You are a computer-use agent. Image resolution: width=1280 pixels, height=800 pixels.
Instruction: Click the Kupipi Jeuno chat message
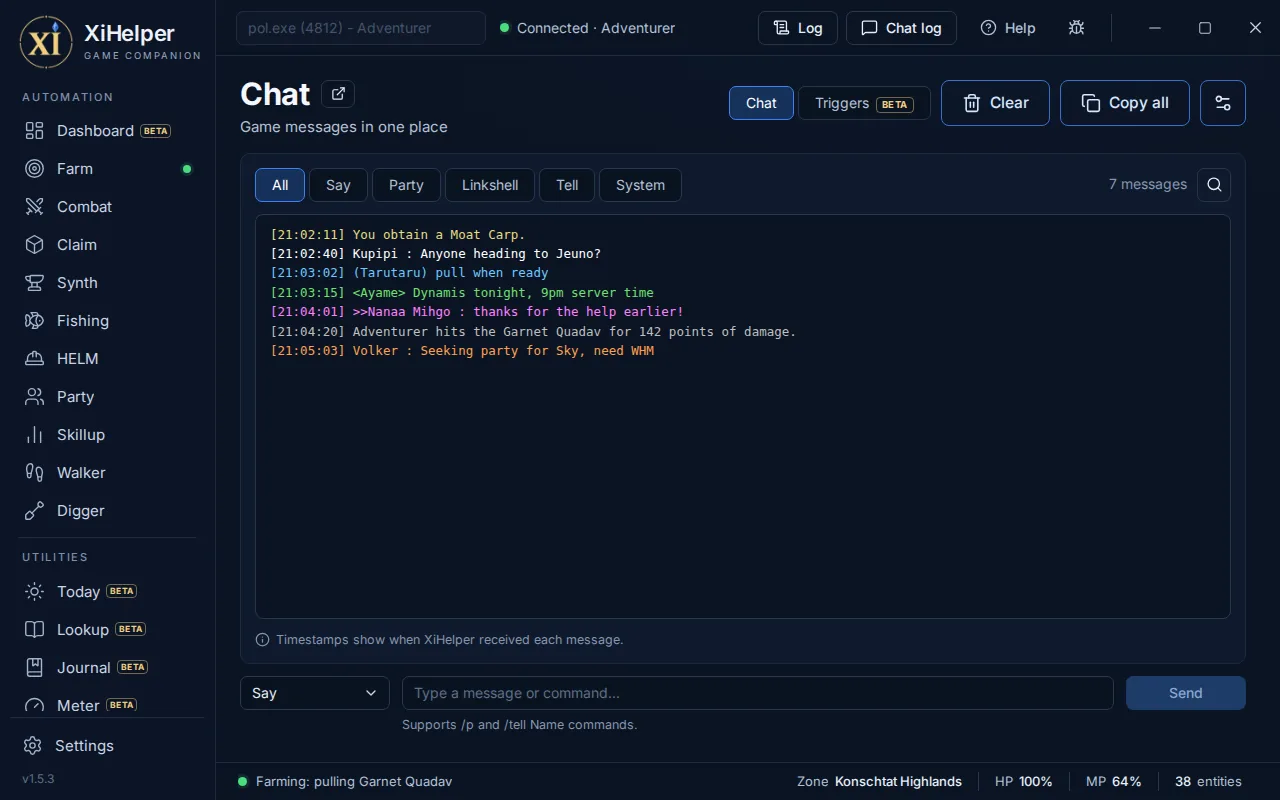click(436, 254)
